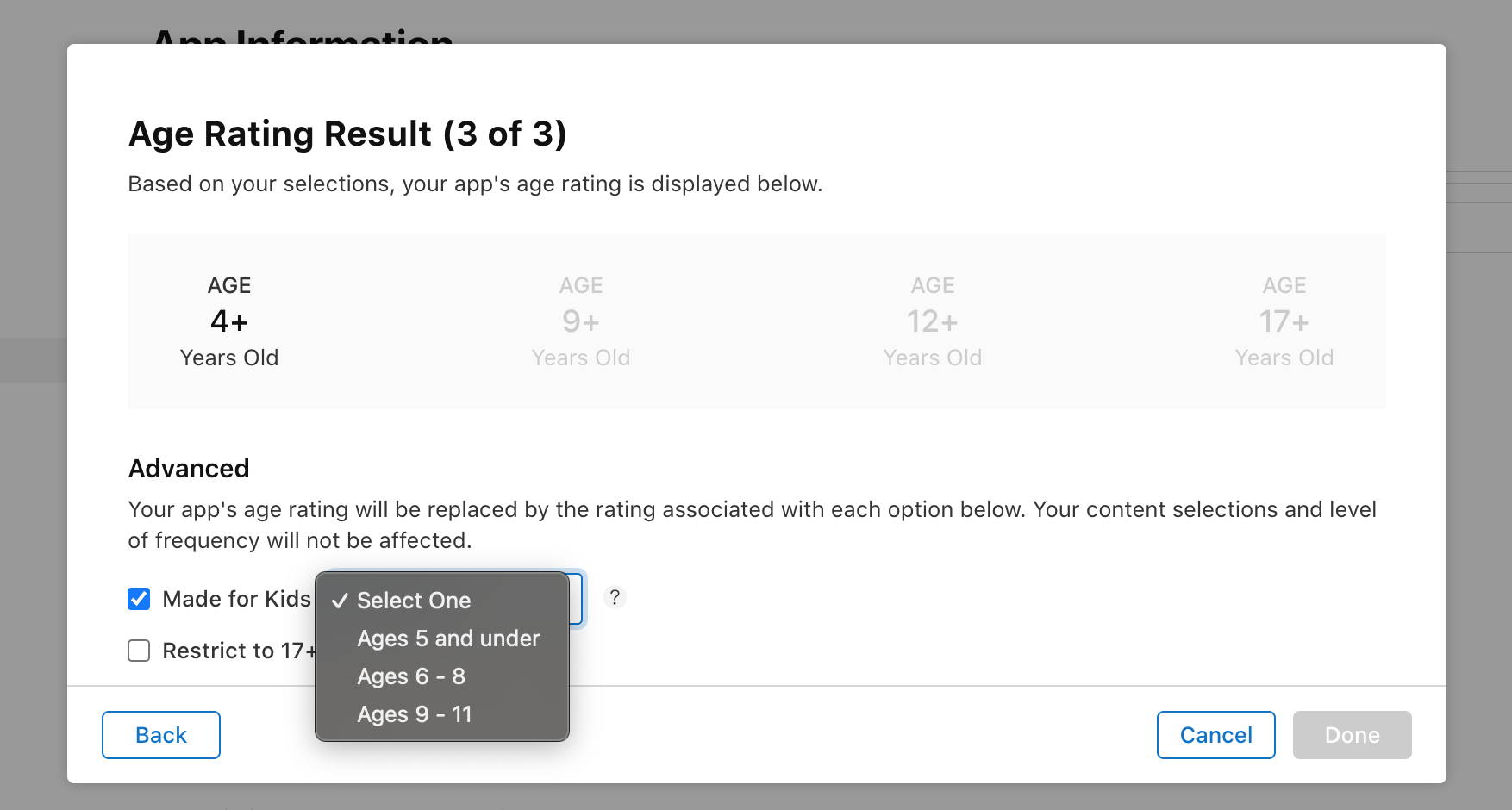Enable the Restrict to 17+ checkbox
Image resolution: width=1512 pixels, height=810 pixels.
click(x=139, y=651)
